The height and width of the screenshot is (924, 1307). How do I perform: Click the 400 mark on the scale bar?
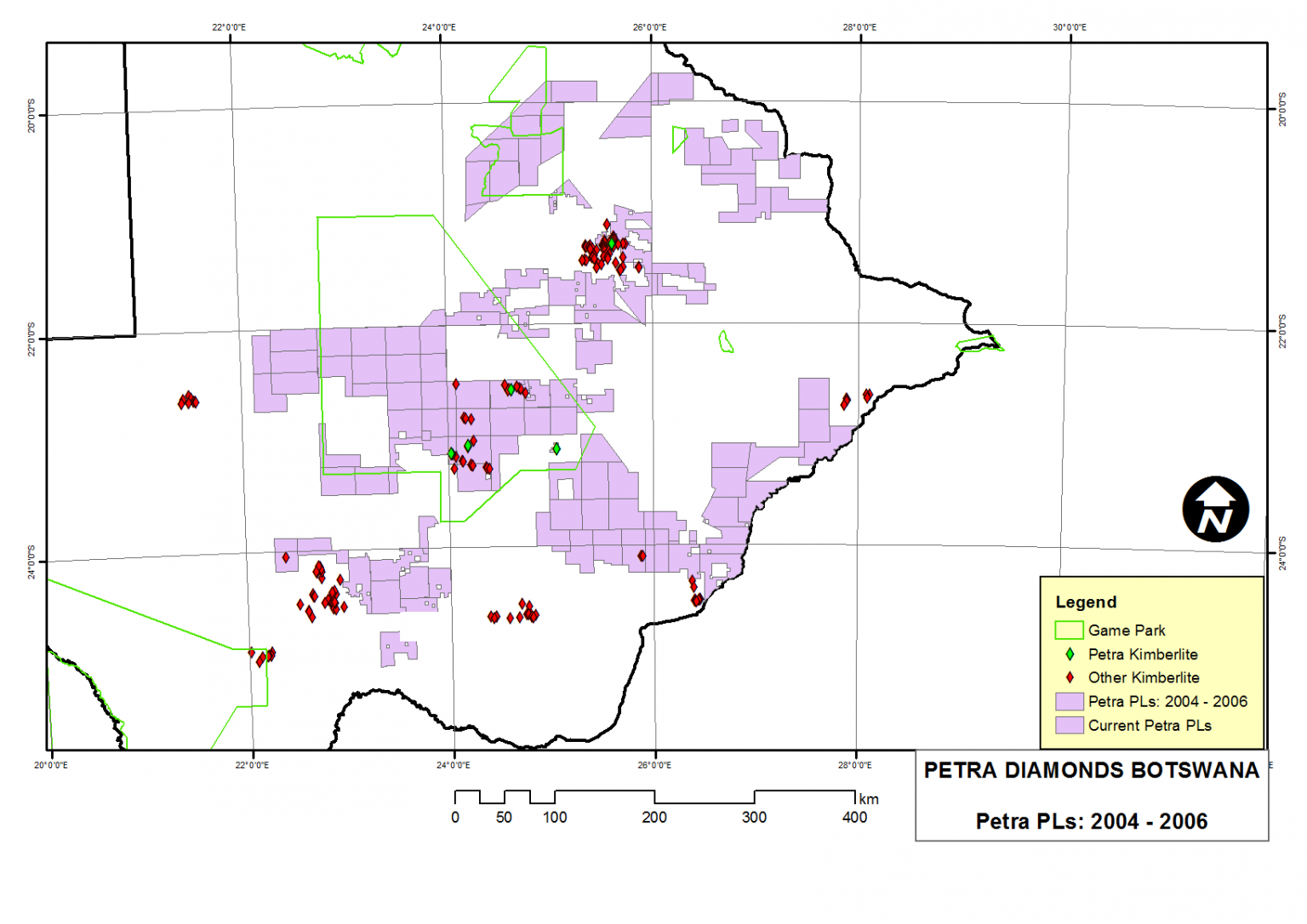[x=854, y=818]
